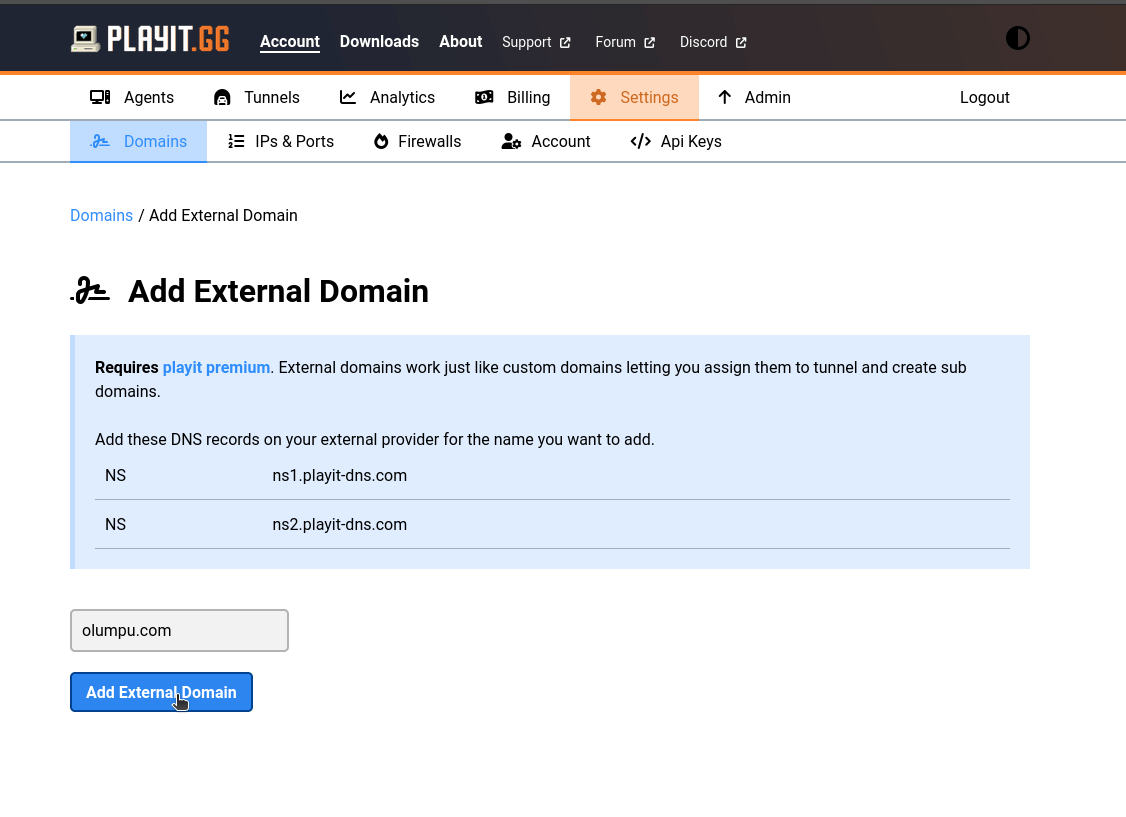Click the Tunnels house icon
1126x817 pixels.
tap(221, 97)
